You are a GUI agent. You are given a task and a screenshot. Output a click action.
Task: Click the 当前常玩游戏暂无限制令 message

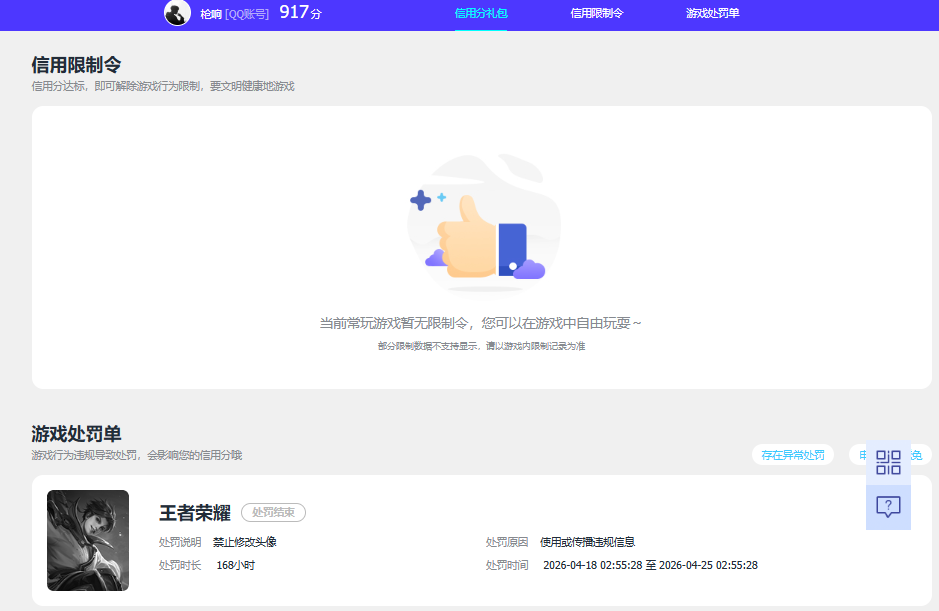(480, 323)
